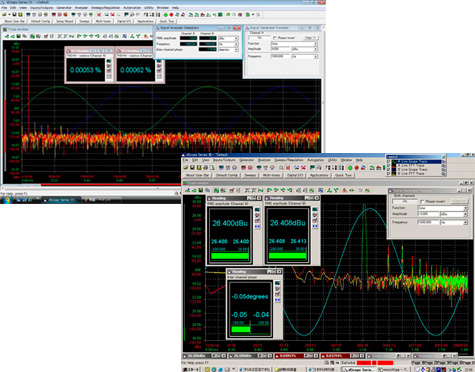475x372 pixels.
Task: Click the red circle icon in the lower window toolbar
Action: 356,168
